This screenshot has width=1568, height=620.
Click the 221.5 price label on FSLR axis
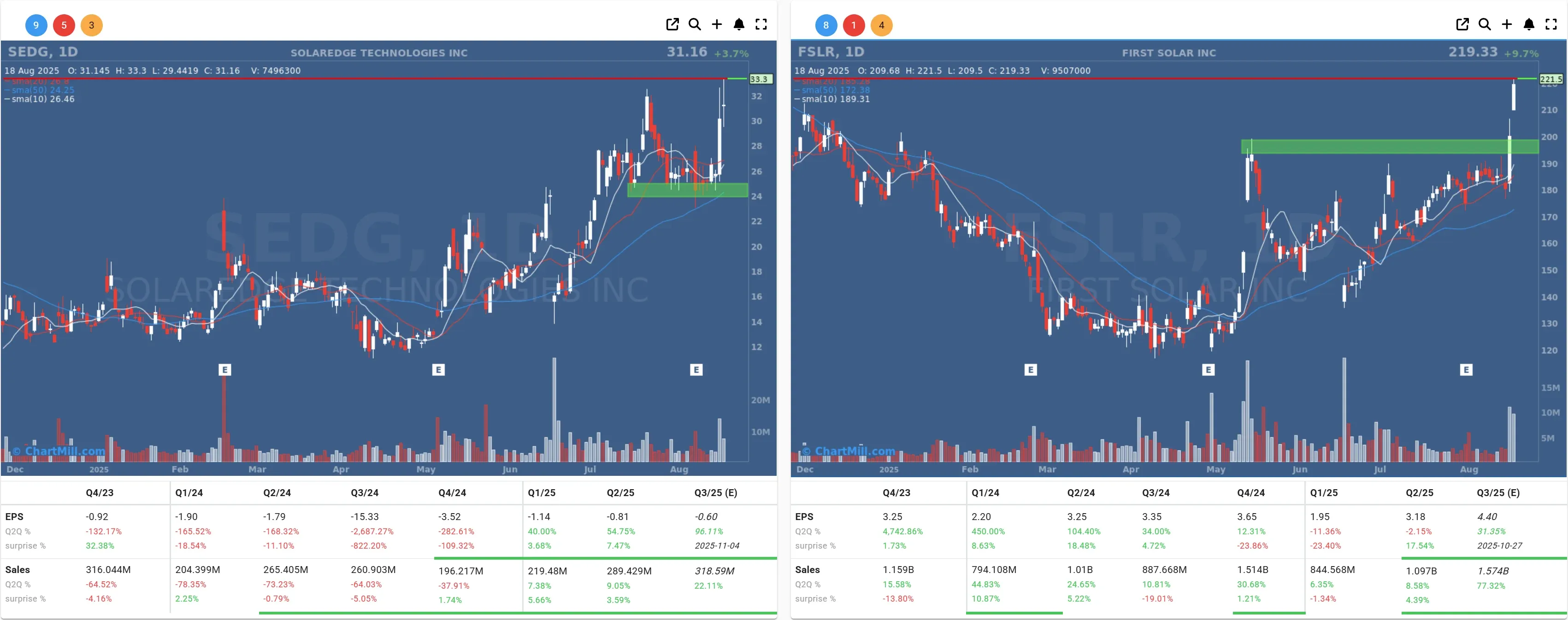(x=1550, y=79)
